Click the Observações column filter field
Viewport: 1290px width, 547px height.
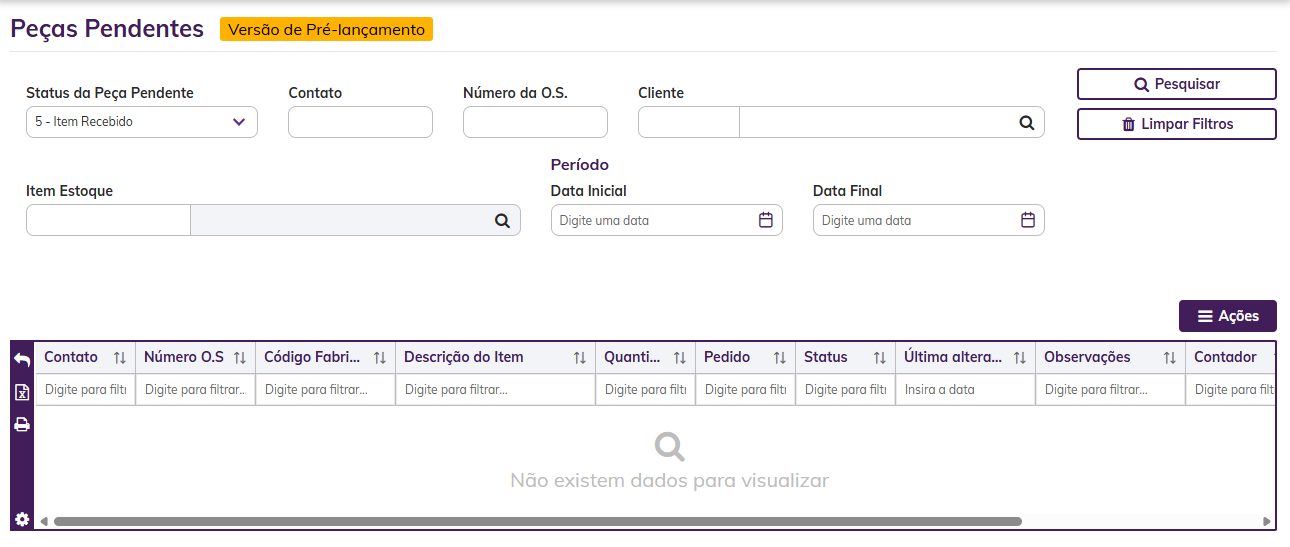(1110, 390)
